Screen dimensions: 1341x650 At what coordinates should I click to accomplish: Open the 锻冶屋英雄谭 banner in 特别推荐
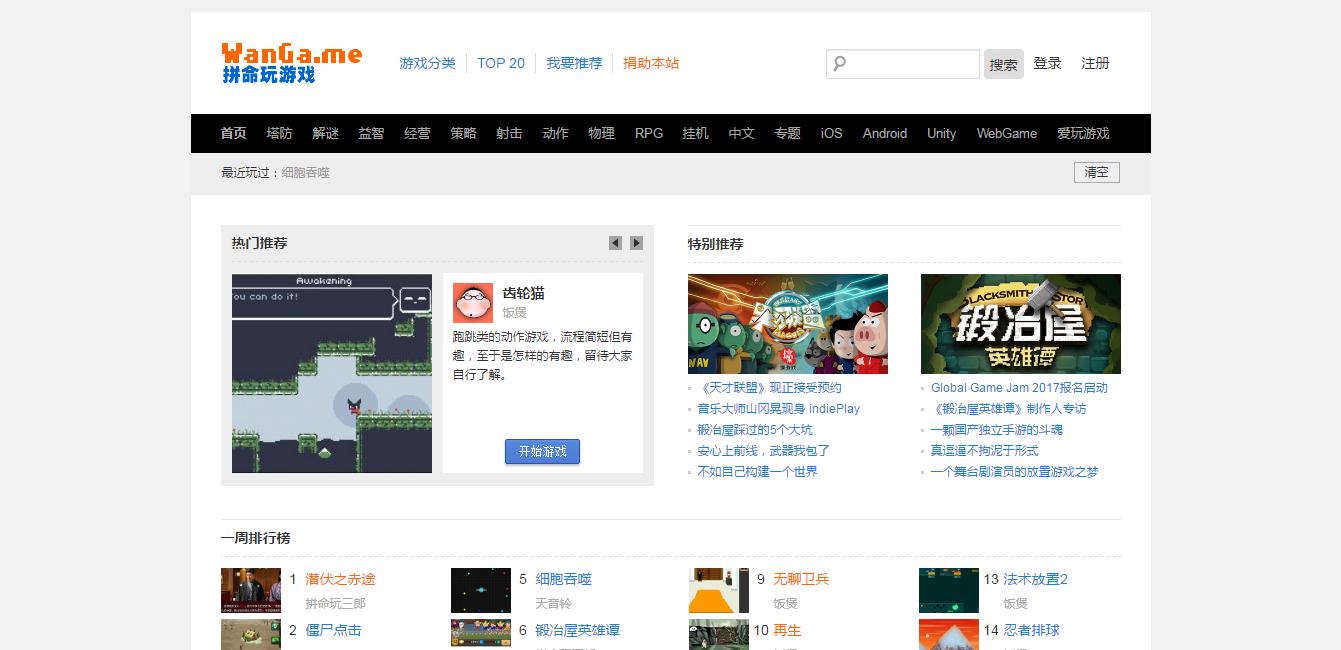[1021, 323]
